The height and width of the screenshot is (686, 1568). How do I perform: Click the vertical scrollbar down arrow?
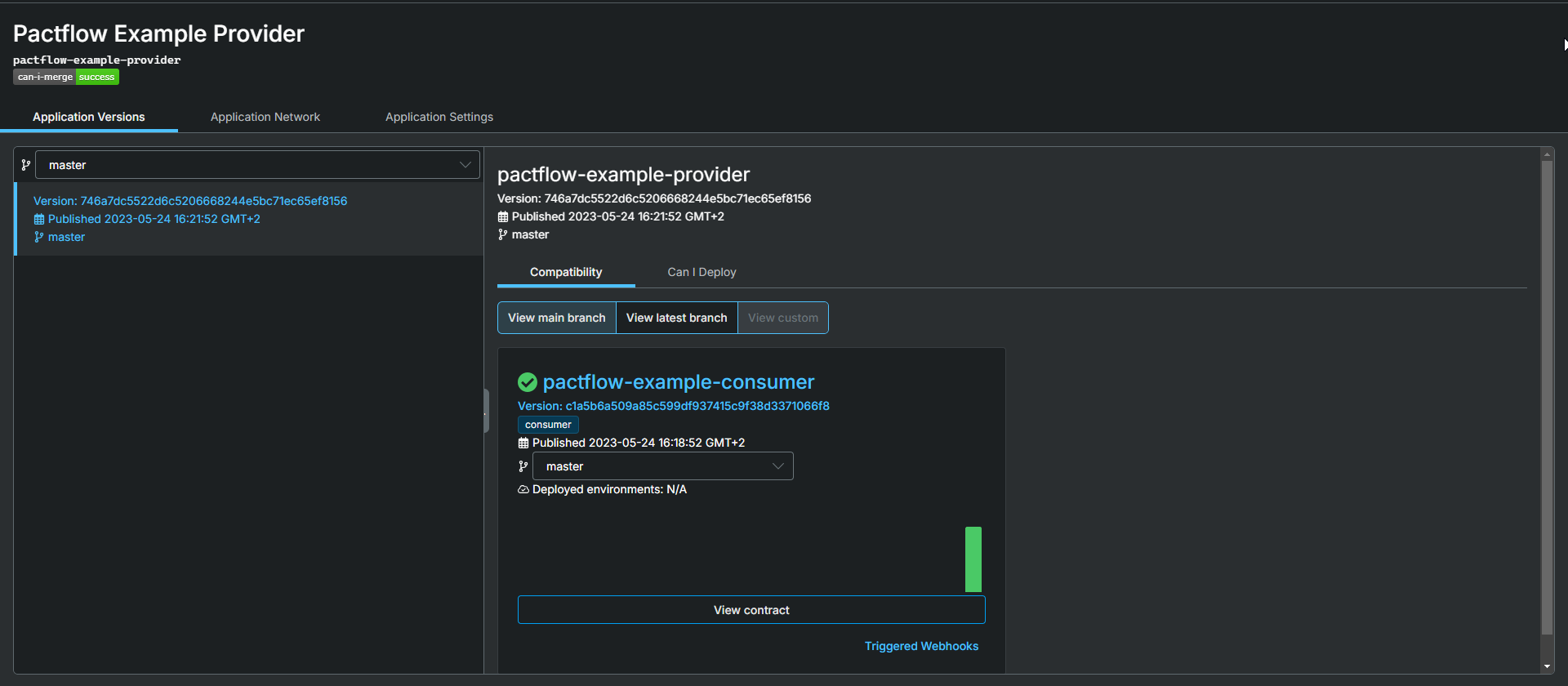point(1547,666)
